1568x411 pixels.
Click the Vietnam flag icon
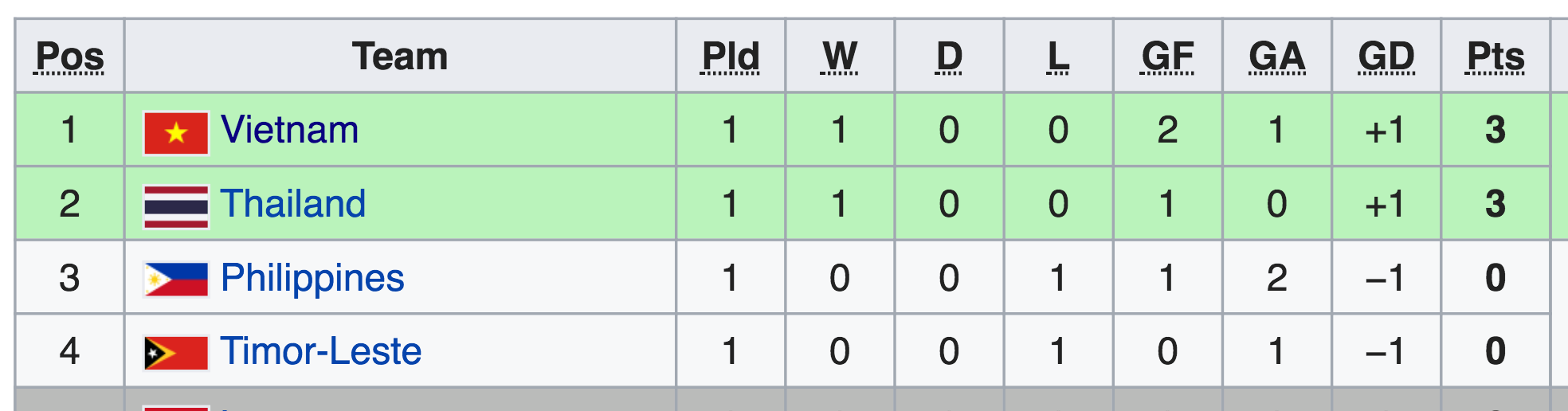coord(176,133)
